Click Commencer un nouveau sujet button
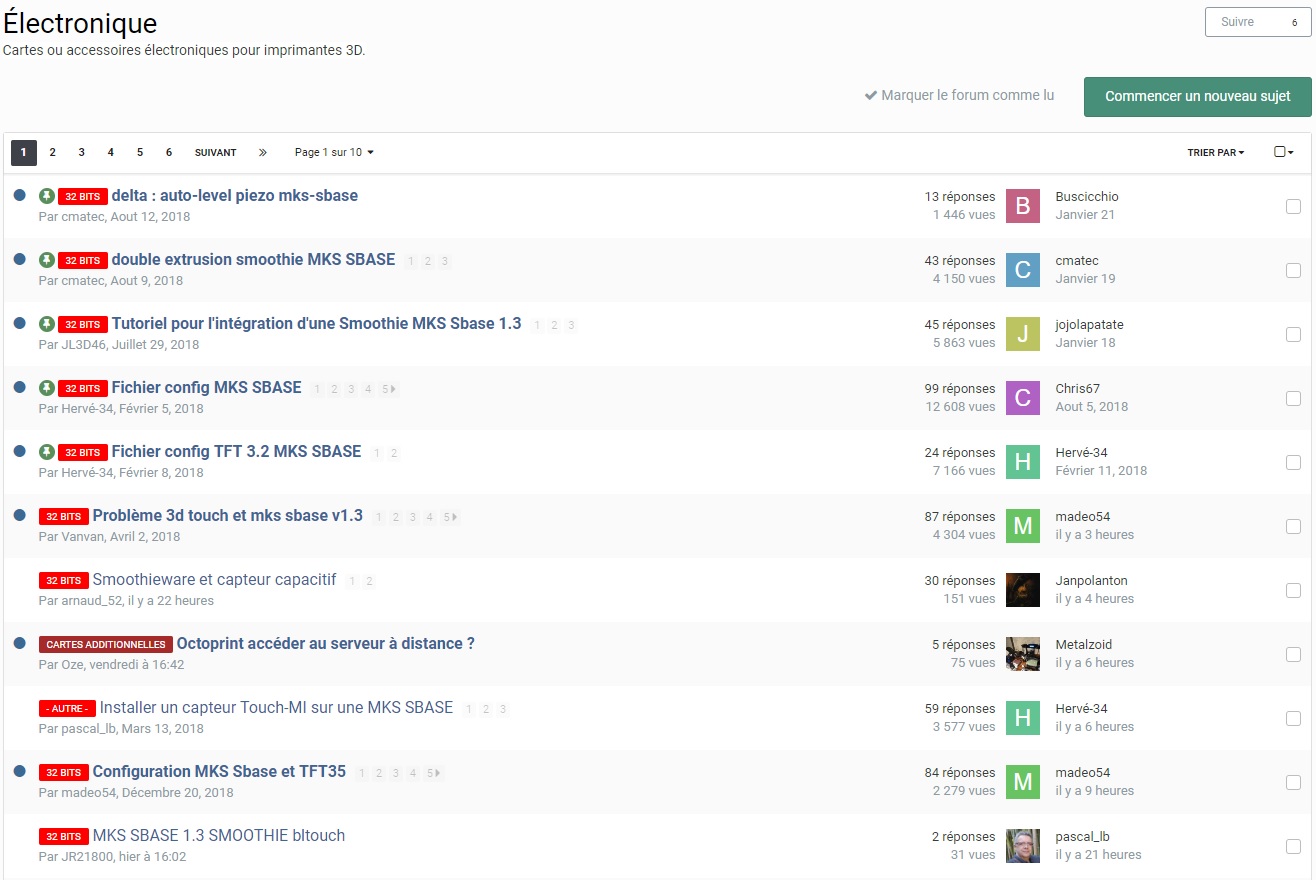Screen dimensions: 1316x880 coord(1198,97)
